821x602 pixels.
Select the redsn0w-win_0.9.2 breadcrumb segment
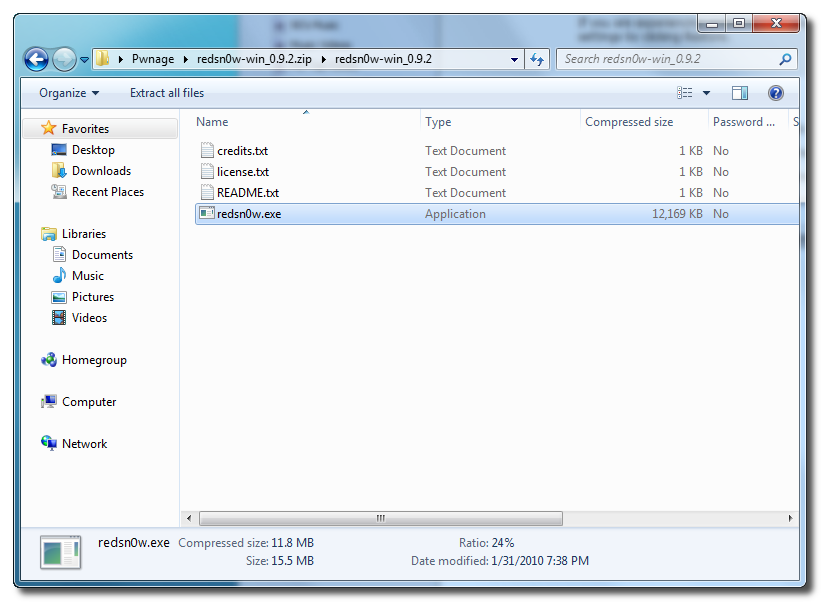click(383, 59)
